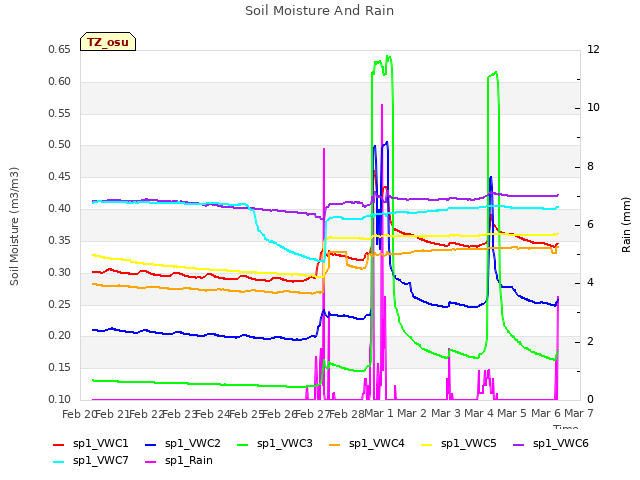Viewport: 640px width, 480px height.
Task: Click the chart title Soil Moisture And Rain
Action: 320,11
